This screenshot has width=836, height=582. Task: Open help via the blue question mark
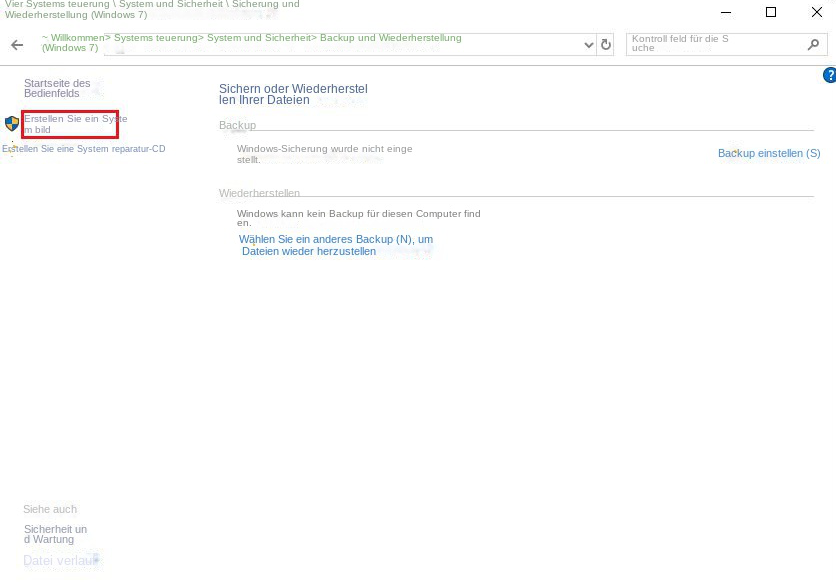pyautogui.click(x=828, y=75)
